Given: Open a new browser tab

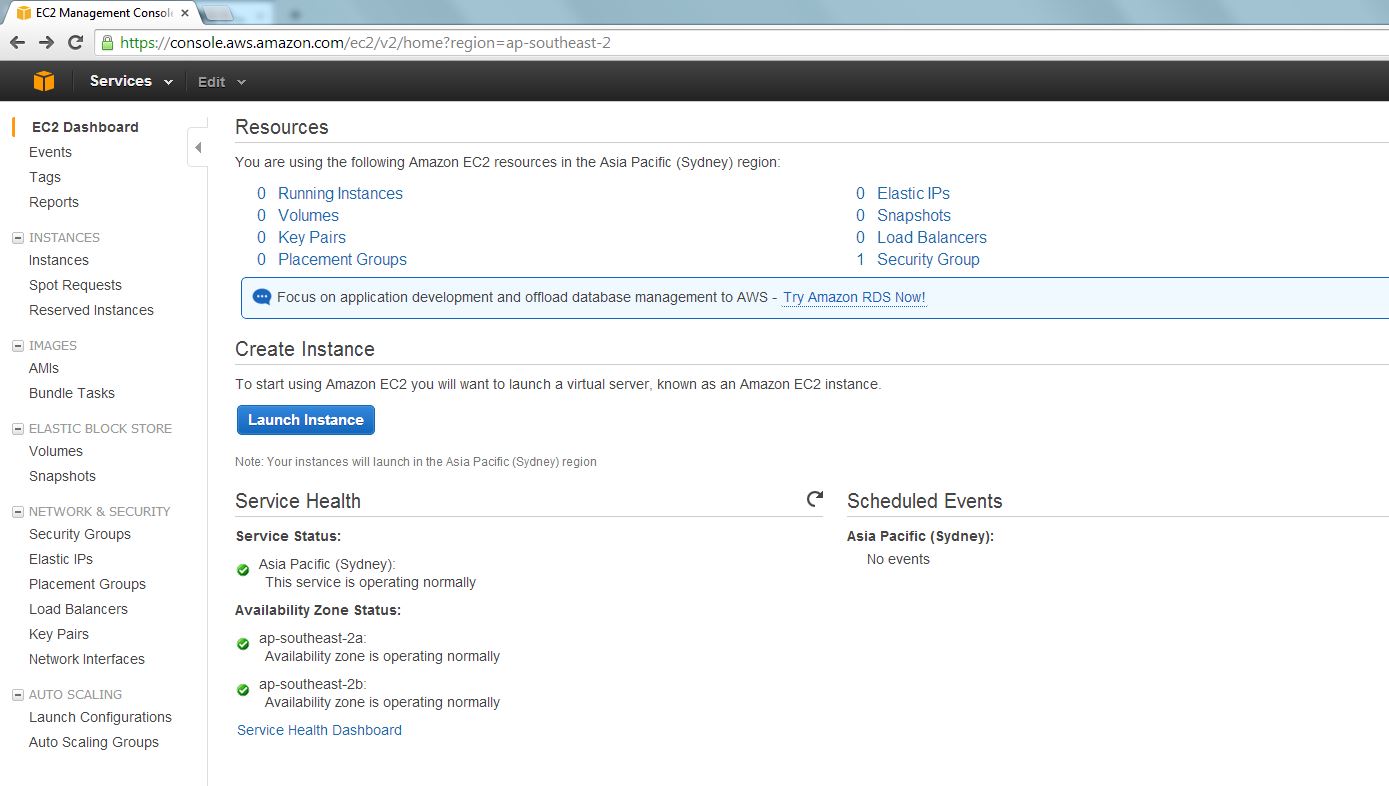Looking at the screenshot, I should (218, 13).
